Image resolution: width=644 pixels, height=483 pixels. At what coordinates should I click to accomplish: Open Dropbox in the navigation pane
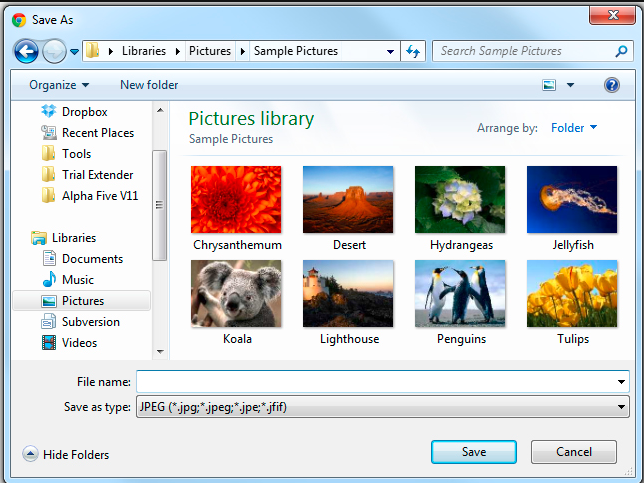tap(74, 112)
